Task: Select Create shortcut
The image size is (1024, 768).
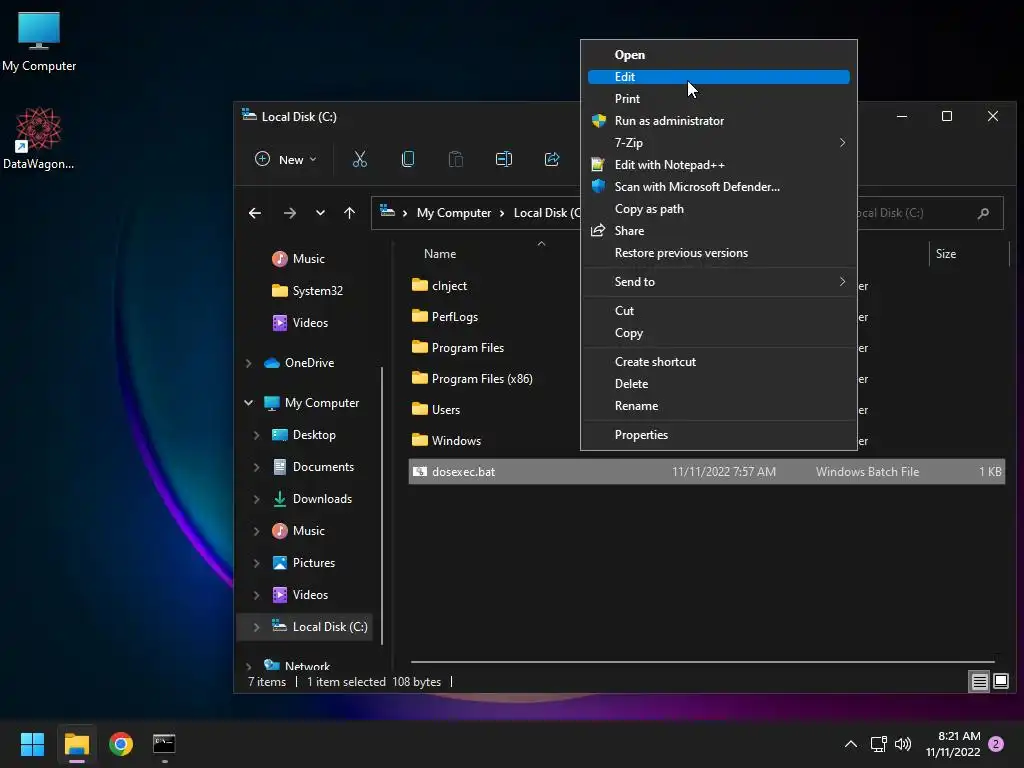Action: click(x=718, y=362)
